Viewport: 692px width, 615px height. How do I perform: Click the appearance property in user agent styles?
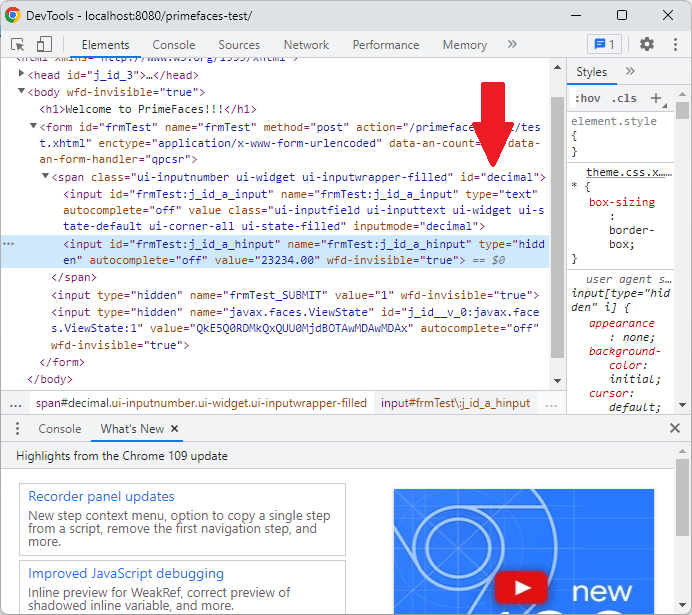click(x=621, y=323)
